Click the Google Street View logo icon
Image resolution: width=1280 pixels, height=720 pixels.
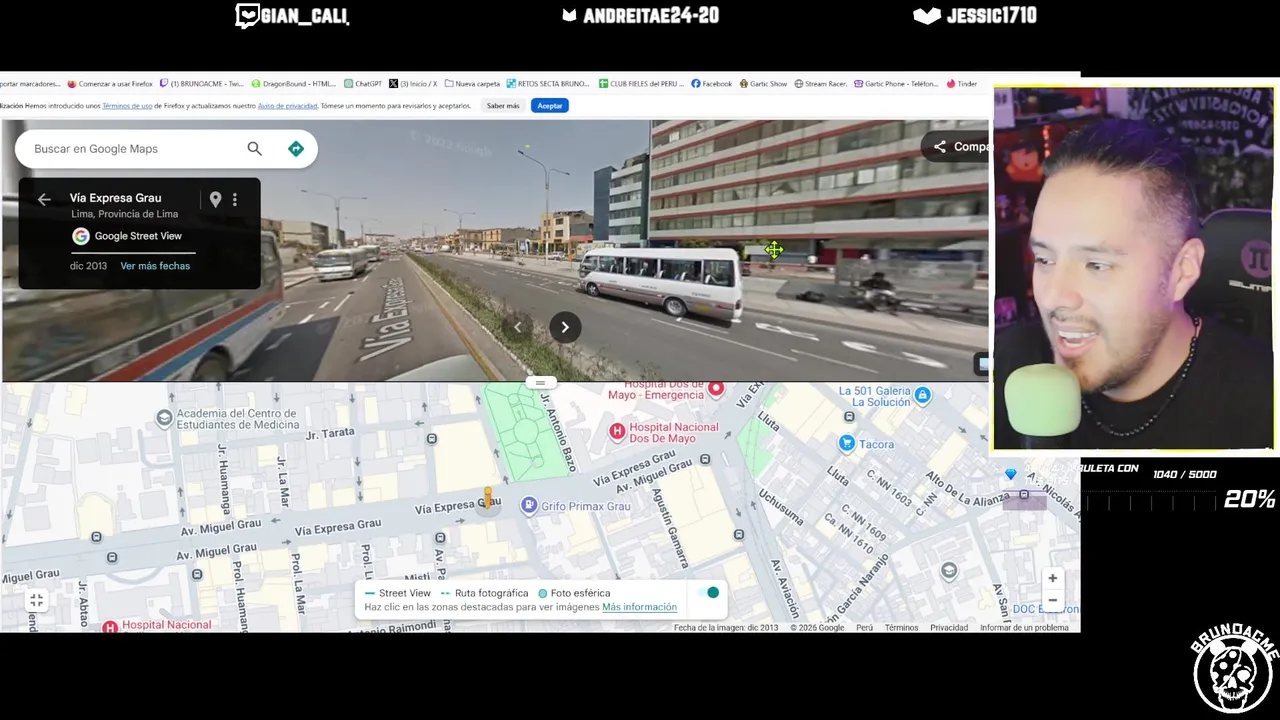pyautogui.click(x=81, y=236)
